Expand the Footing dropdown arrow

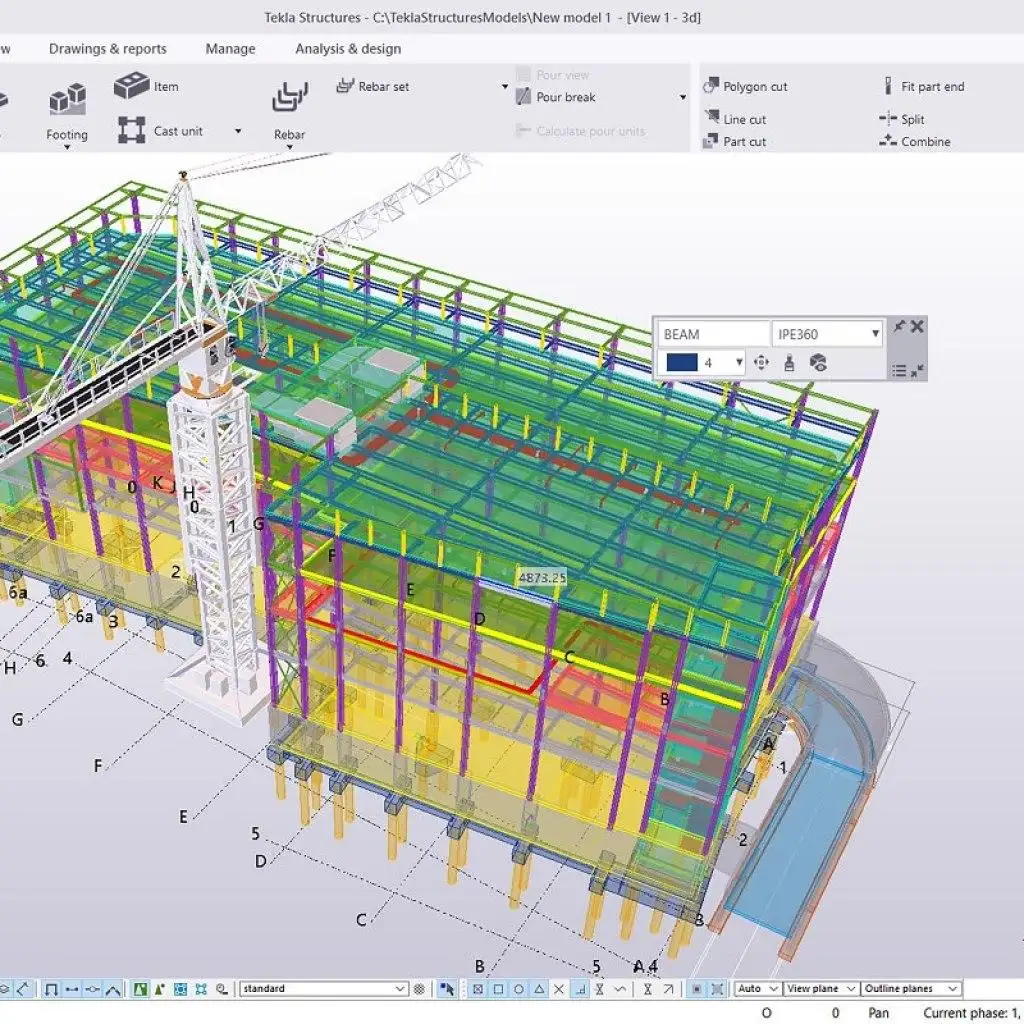[67, 147]
